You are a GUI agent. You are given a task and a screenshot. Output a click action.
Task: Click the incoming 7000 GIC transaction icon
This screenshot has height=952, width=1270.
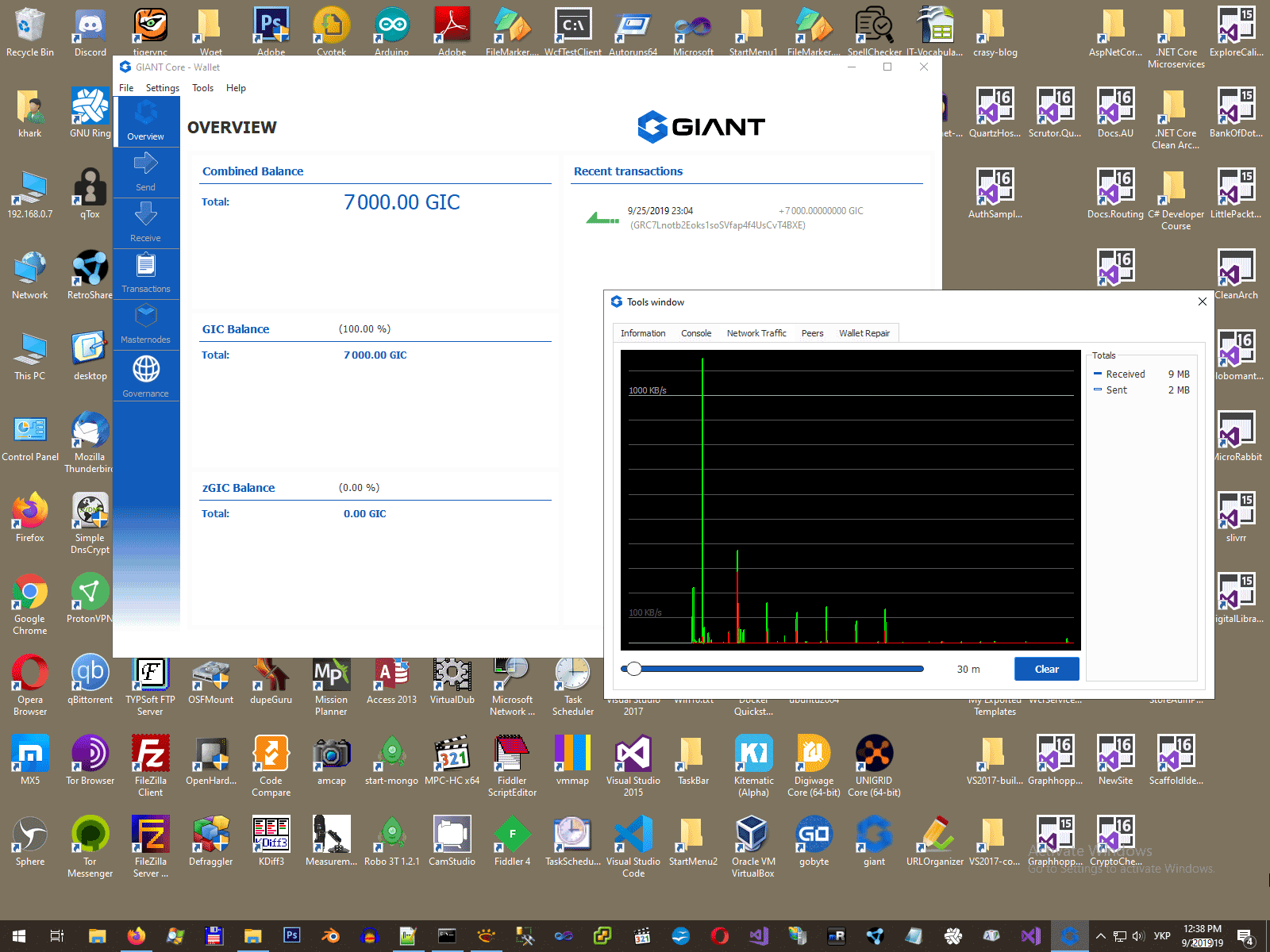(x=602, y=217)
